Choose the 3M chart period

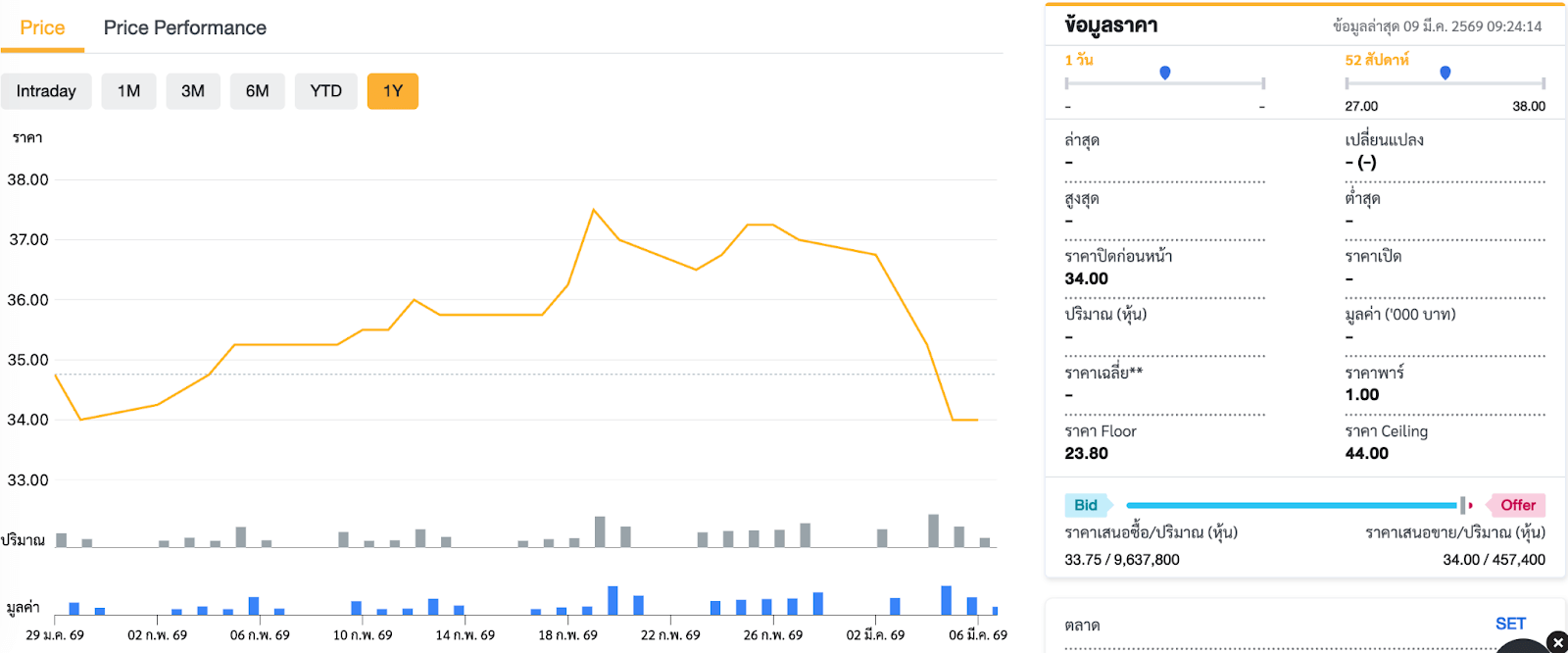(193, 91)
